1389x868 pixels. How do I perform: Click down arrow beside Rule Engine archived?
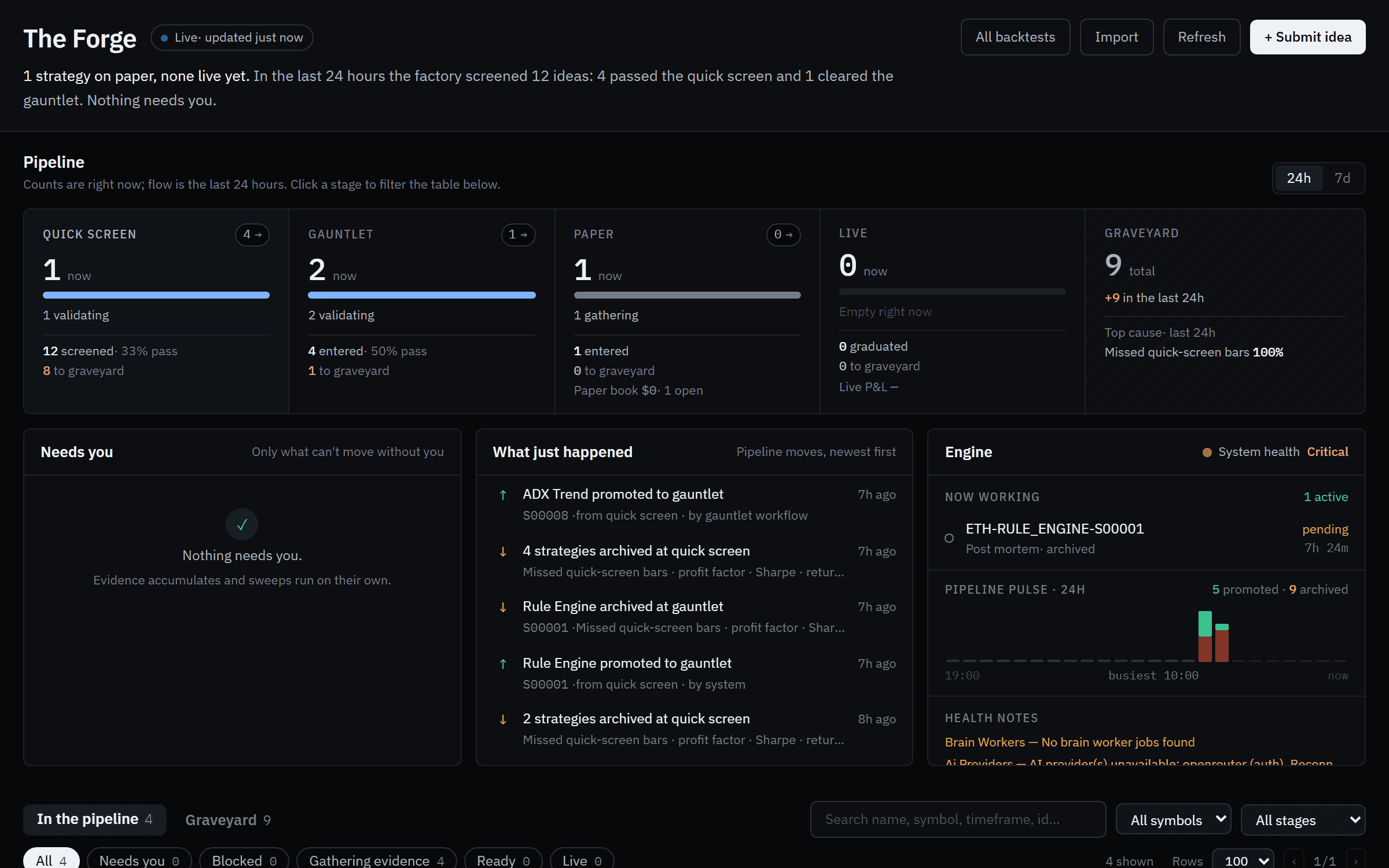click(503, 607)
